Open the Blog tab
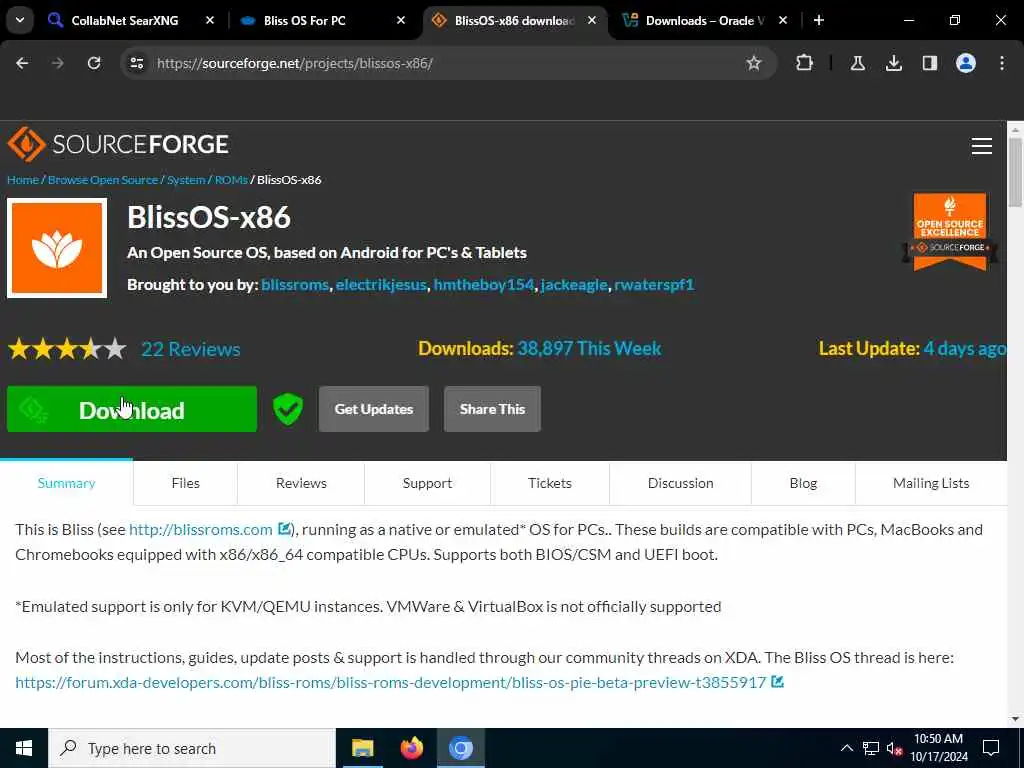The image size is (1024, 768). coord(803,483)
